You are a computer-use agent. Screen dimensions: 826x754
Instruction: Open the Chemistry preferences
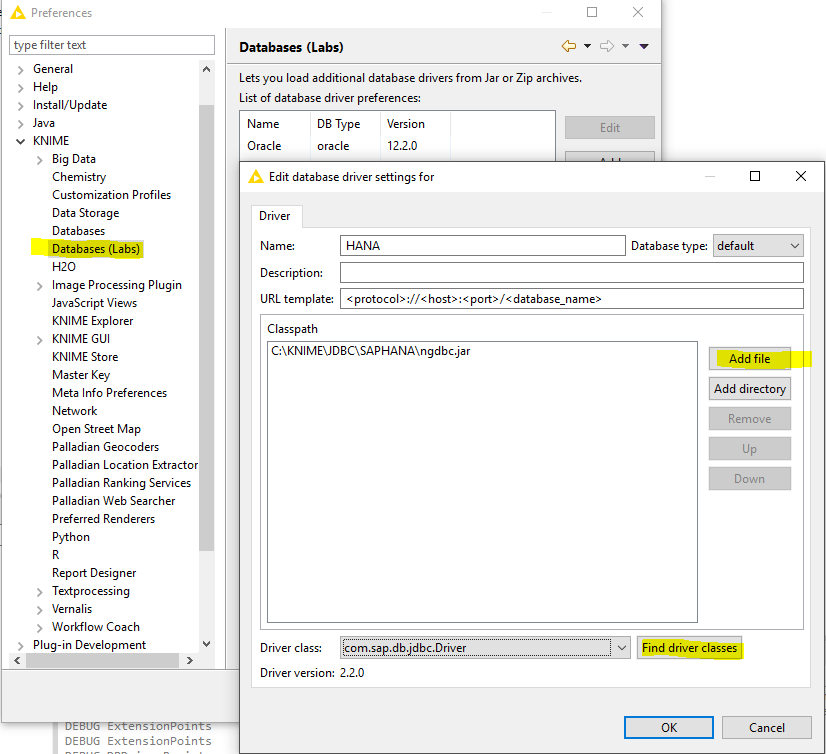pyautogui.click(x=79, y=177)
